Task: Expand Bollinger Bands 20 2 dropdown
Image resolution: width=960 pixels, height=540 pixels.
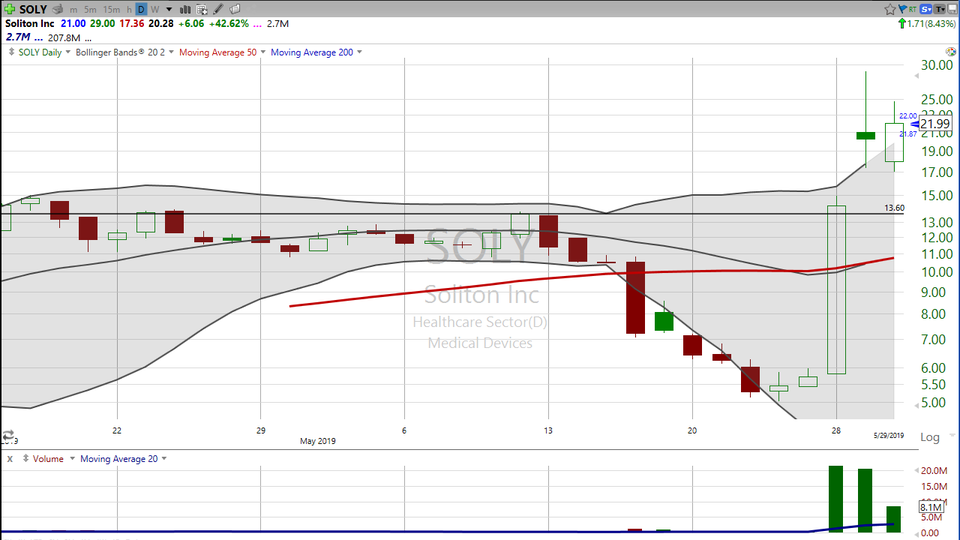Action: click(x=171, y=52)
